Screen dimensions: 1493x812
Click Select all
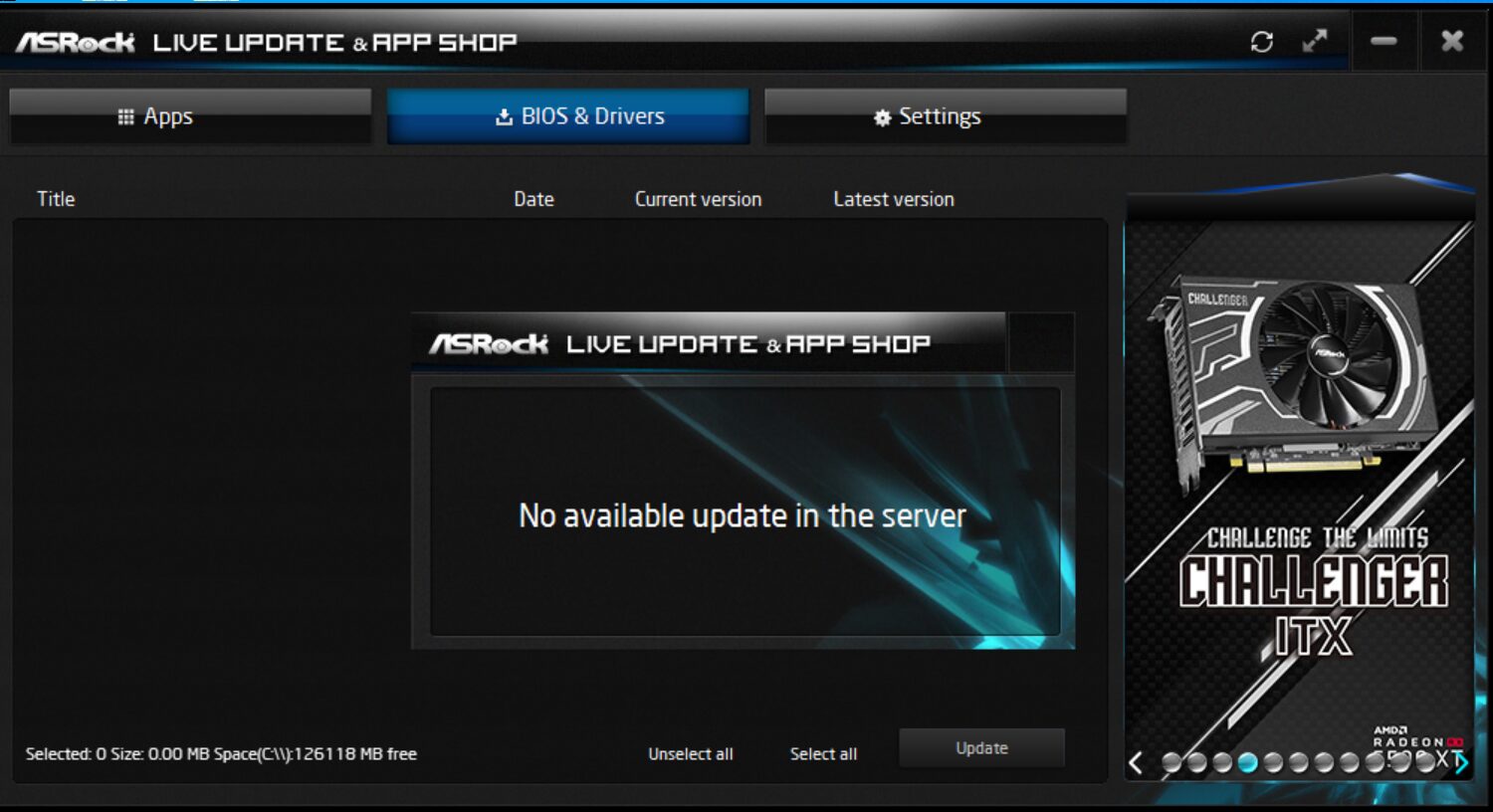coord(823,754)
